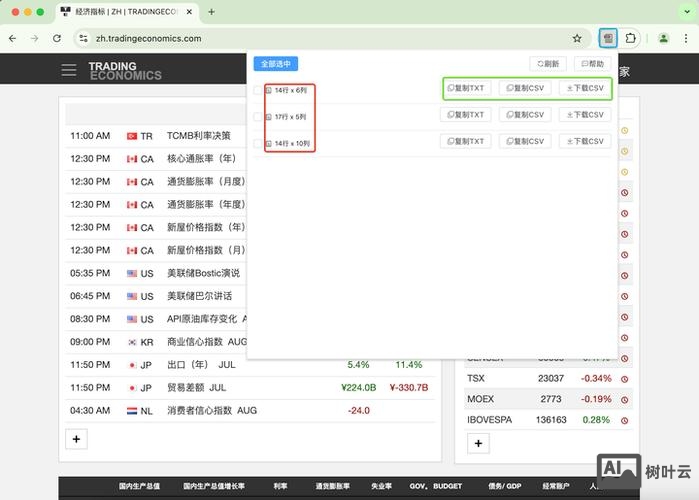The height and width of the screenshot is (500, 699).
Task: Click the Trading Economics logo
Action: (125, 71)
